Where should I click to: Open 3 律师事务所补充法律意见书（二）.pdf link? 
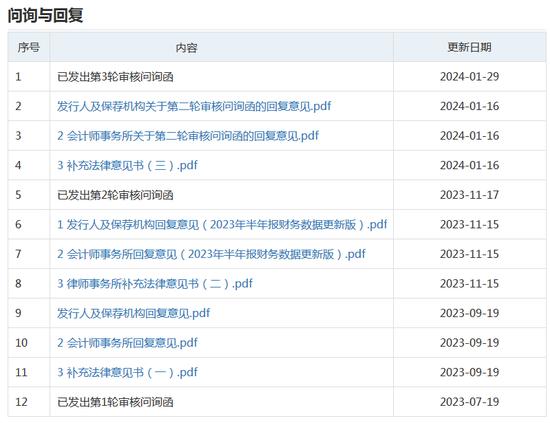tap(155, 283)
